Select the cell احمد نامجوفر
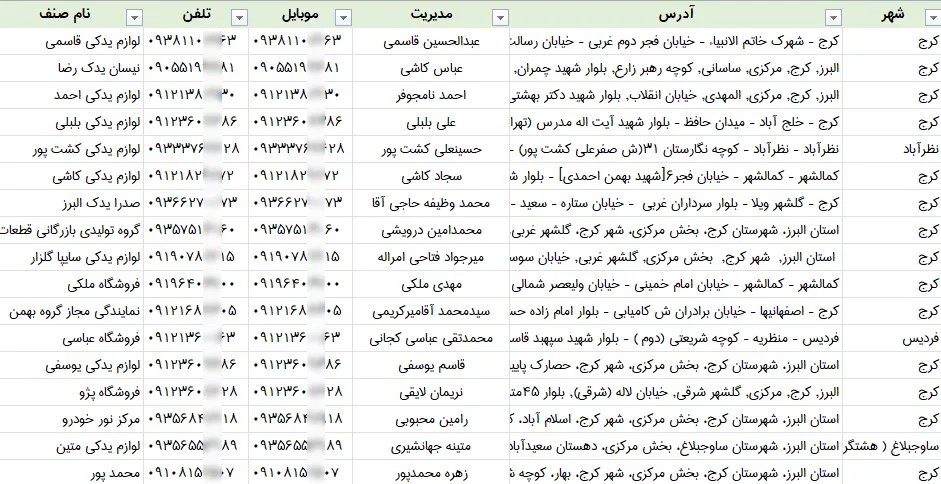941x484 pixels. click(x=431, y=95)
